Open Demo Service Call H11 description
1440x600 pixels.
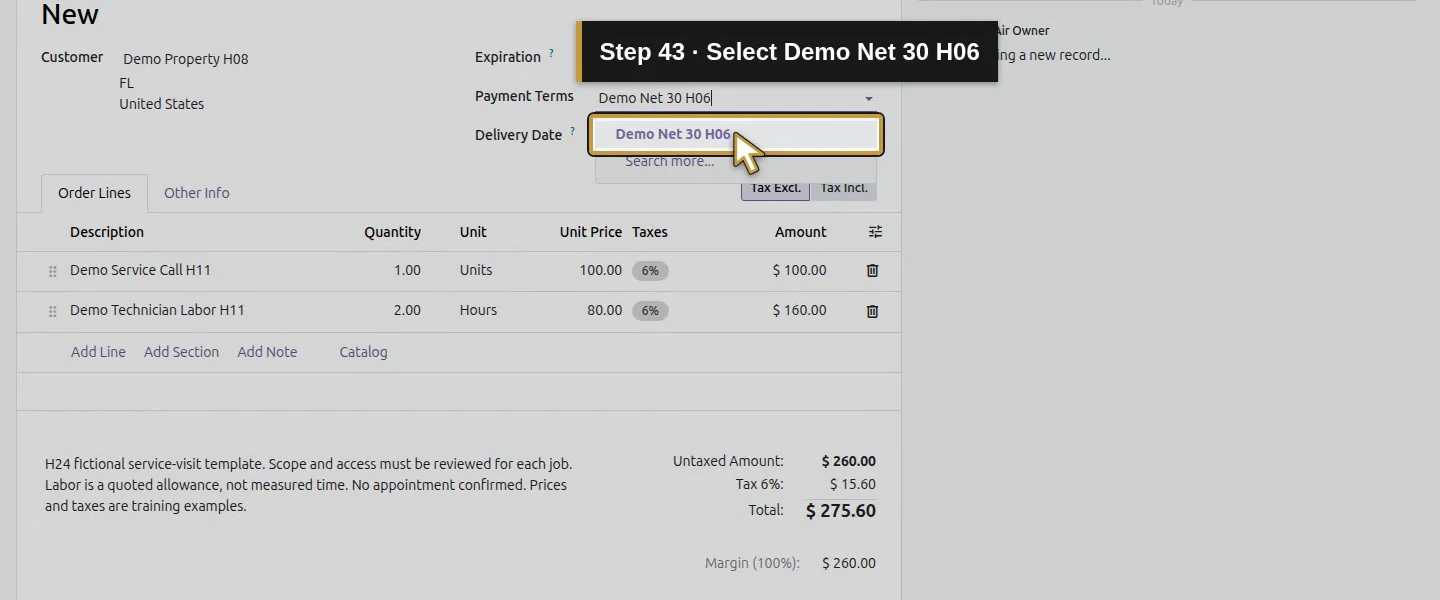click(140, 270)
